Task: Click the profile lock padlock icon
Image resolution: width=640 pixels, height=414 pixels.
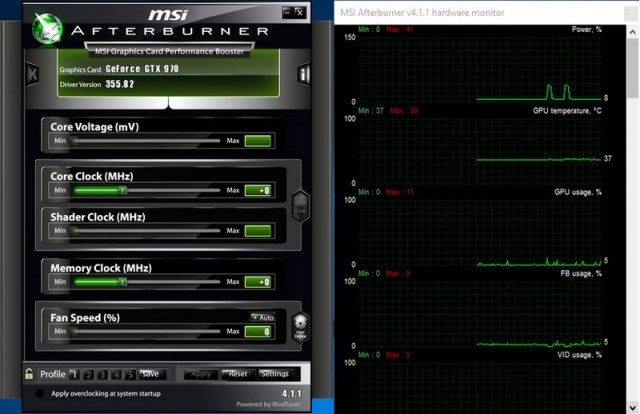Action: [x=29, y=374]
